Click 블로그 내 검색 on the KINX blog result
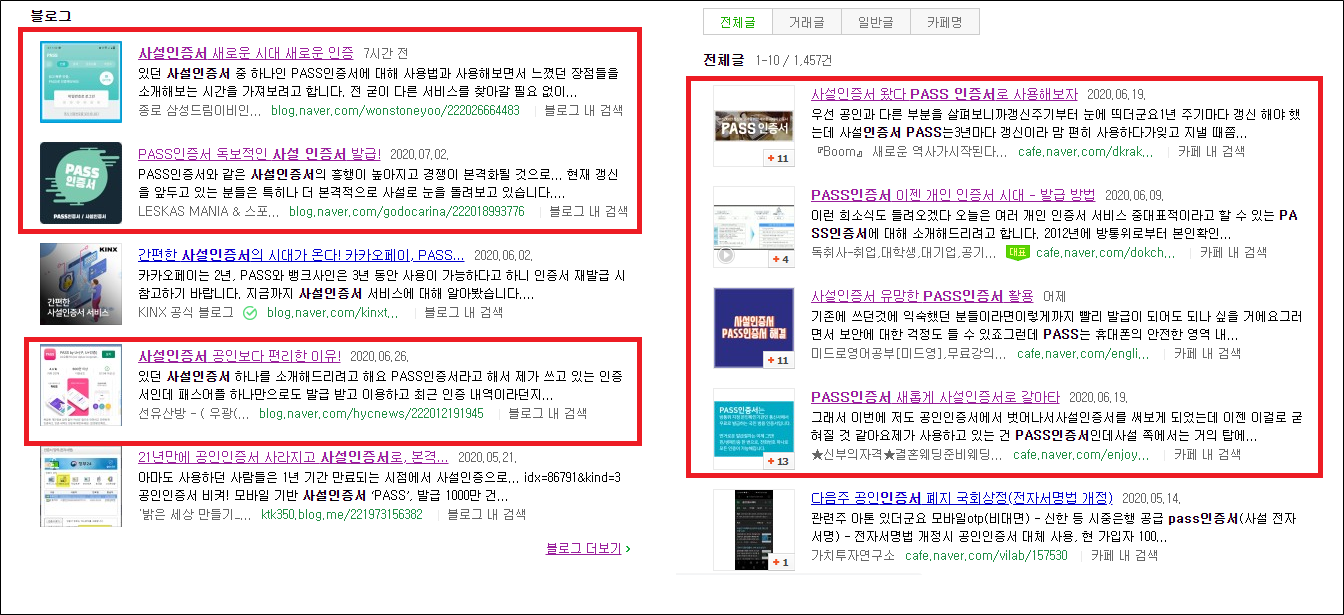The width and height of the screenshot is (1344, 615). pyautogui.click(x=463, y=313)
